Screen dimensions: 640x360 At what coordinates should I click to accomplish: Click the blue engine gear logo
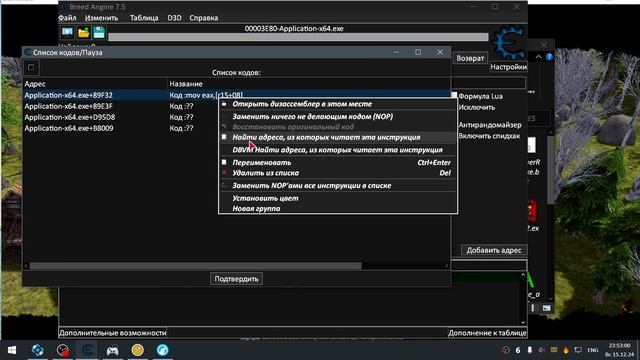coord(508,42)
